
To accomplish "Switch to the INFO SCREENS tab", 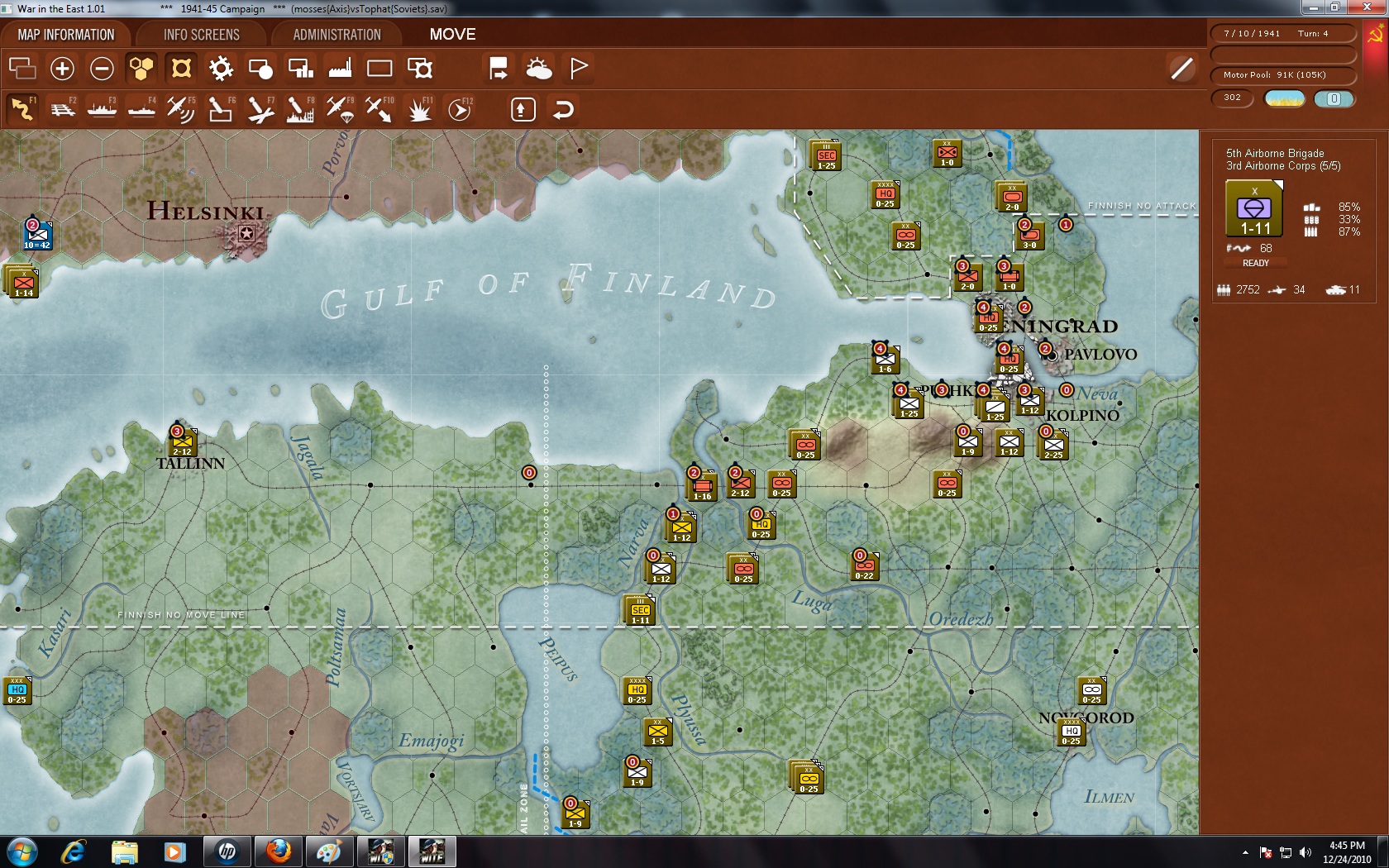I will click(x=201, y=35).
